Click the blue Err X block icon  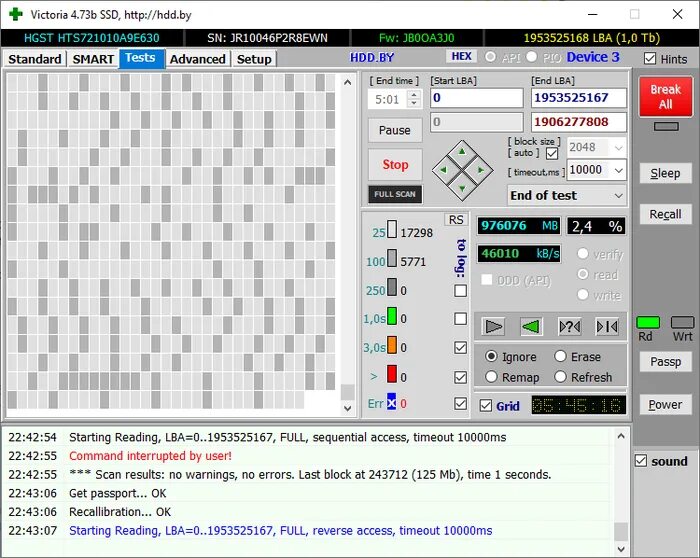392,403
